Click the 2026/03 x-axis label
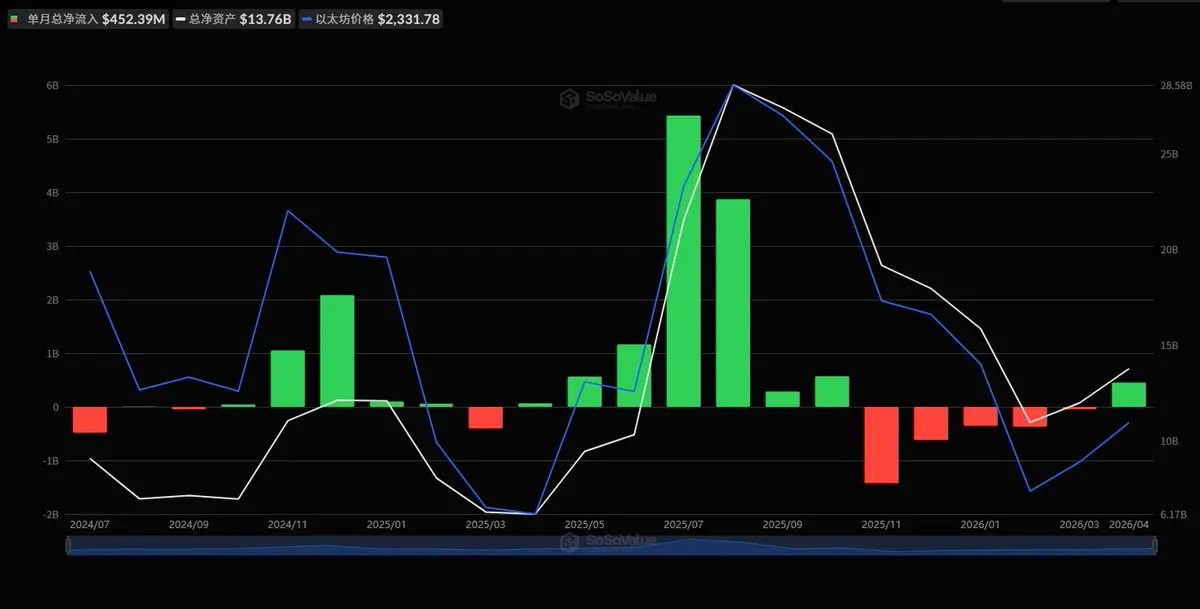1200x609 pixels. click(1080, 524)
